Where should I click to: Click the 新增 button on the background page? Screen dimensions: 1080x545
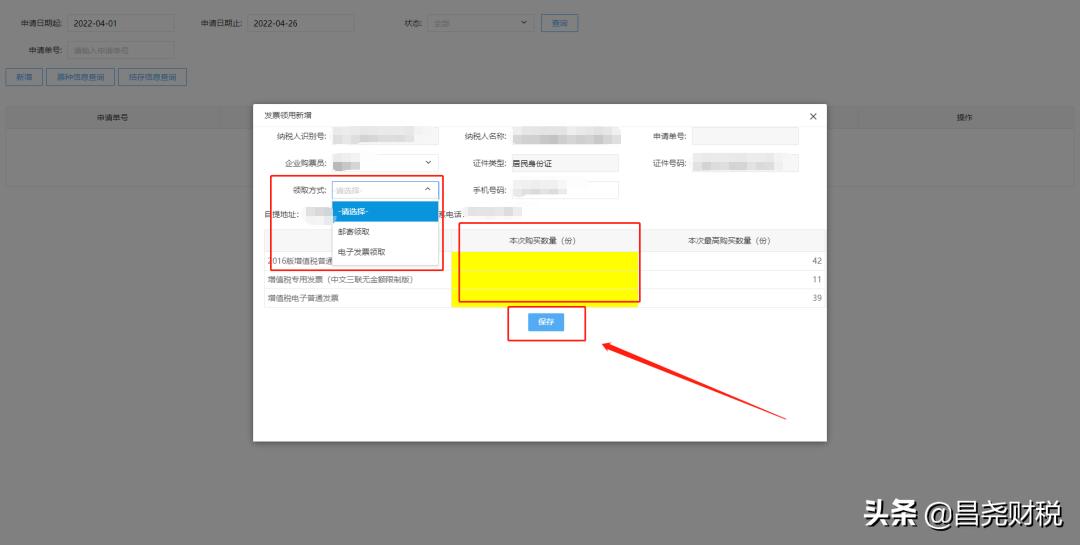point(24,77)
